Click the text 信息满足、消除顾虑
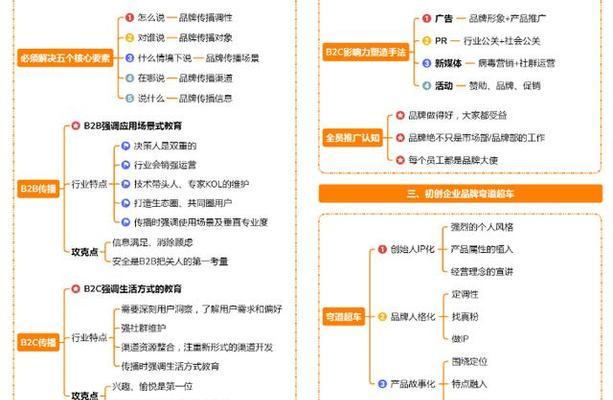613x400 pixels. pyautogui.click(x=153, y=242)
